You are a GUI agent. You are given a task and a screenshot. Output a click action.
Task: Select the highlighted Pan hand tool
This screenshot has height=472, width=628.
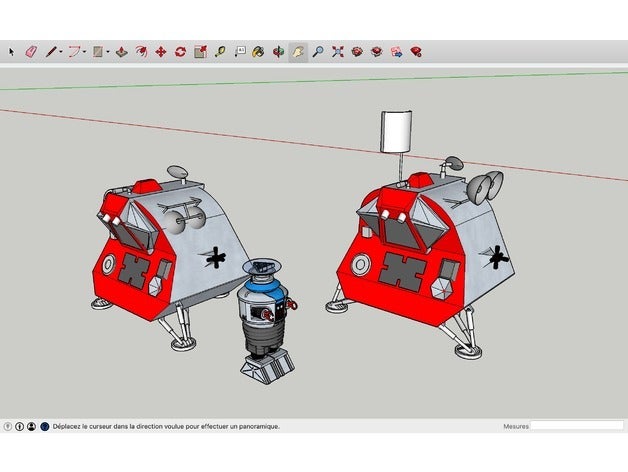(298, 52)
